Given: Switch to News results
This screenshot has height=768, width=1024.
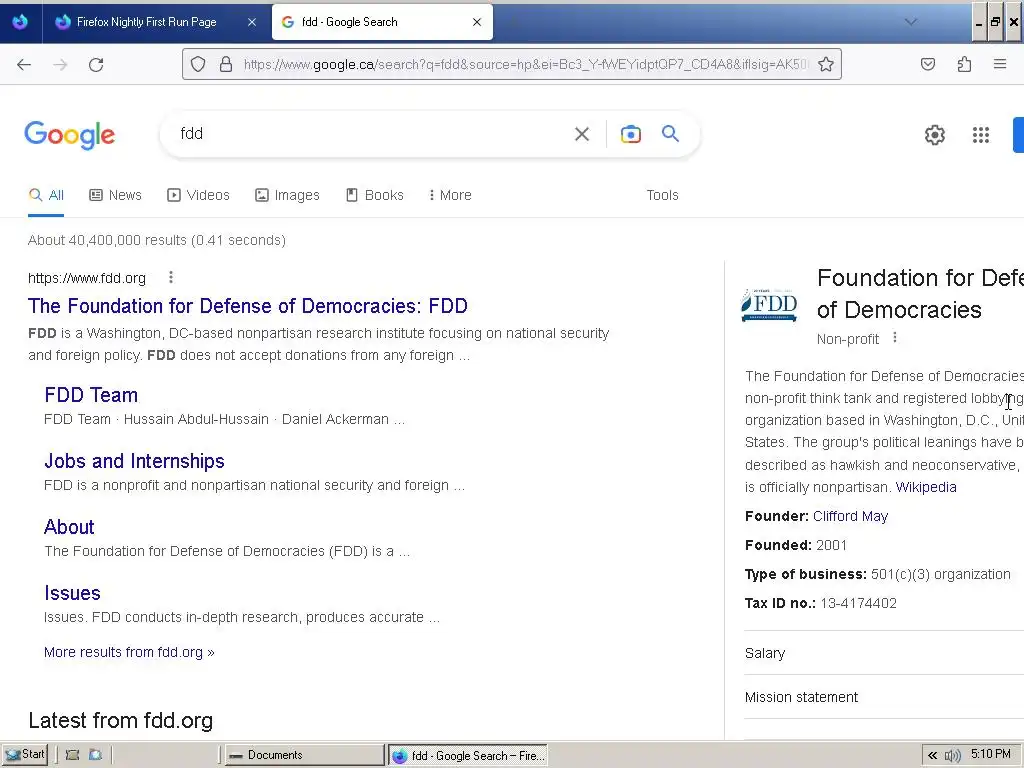Looking at the screenshot, I should pos(116,195).
